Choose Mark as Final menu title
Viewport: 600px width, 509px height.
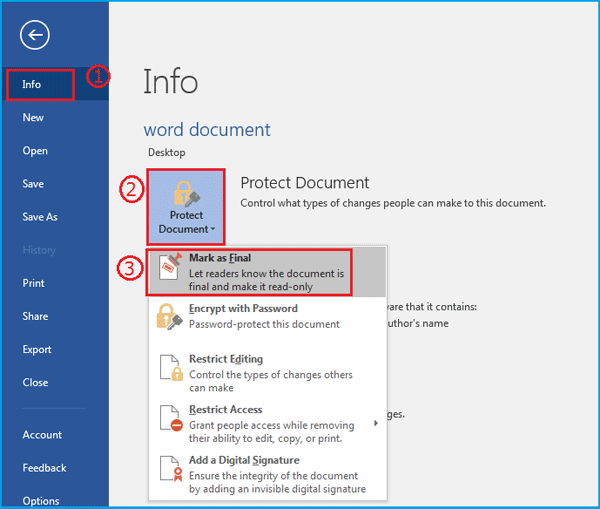click(220, 258)
